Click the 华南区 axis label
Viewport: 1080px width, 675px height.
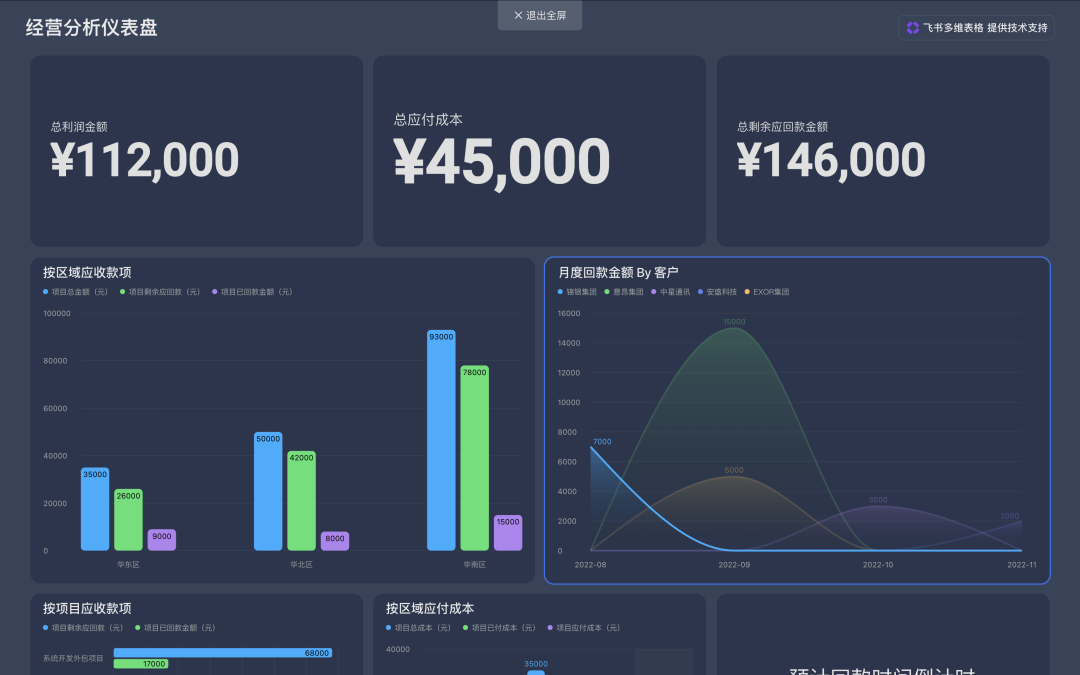tap(475, 565)
